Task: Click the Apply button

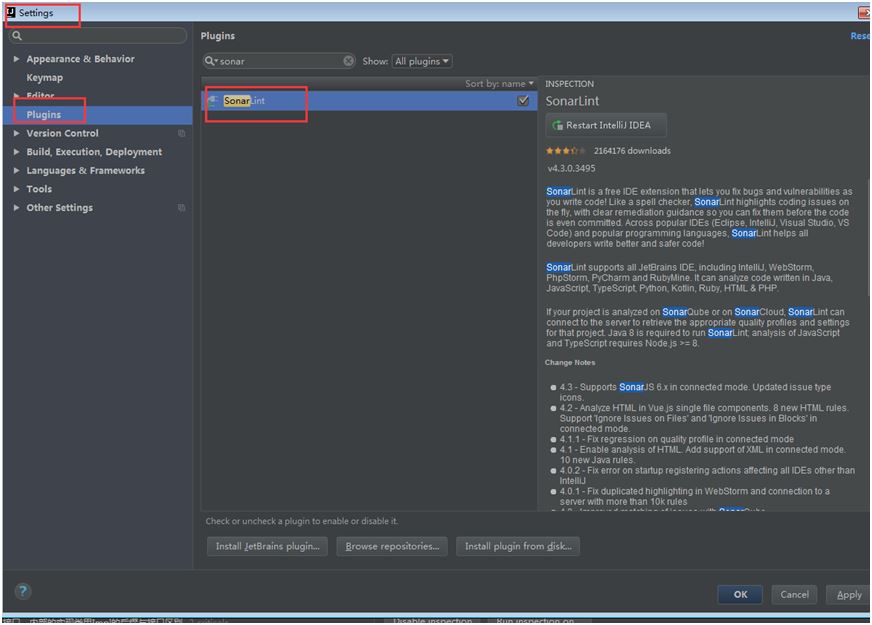Action: coord(849,594)
